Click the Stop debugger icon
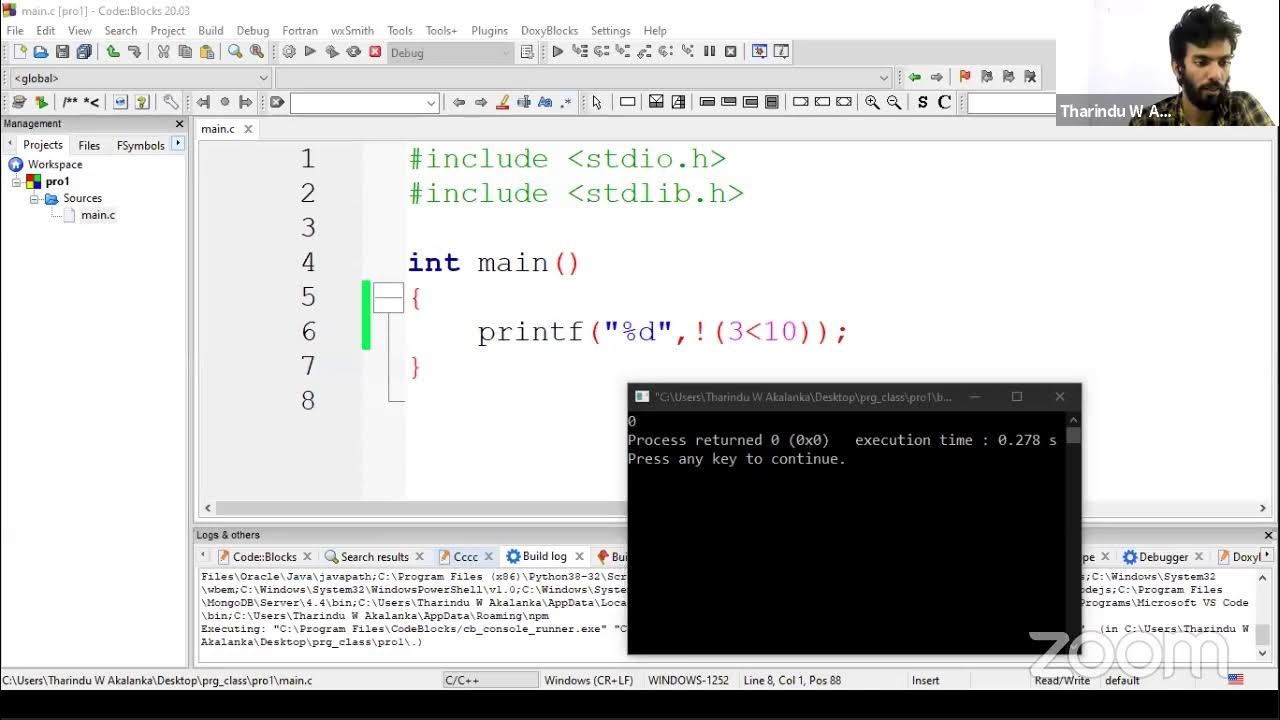 (731, 52)
